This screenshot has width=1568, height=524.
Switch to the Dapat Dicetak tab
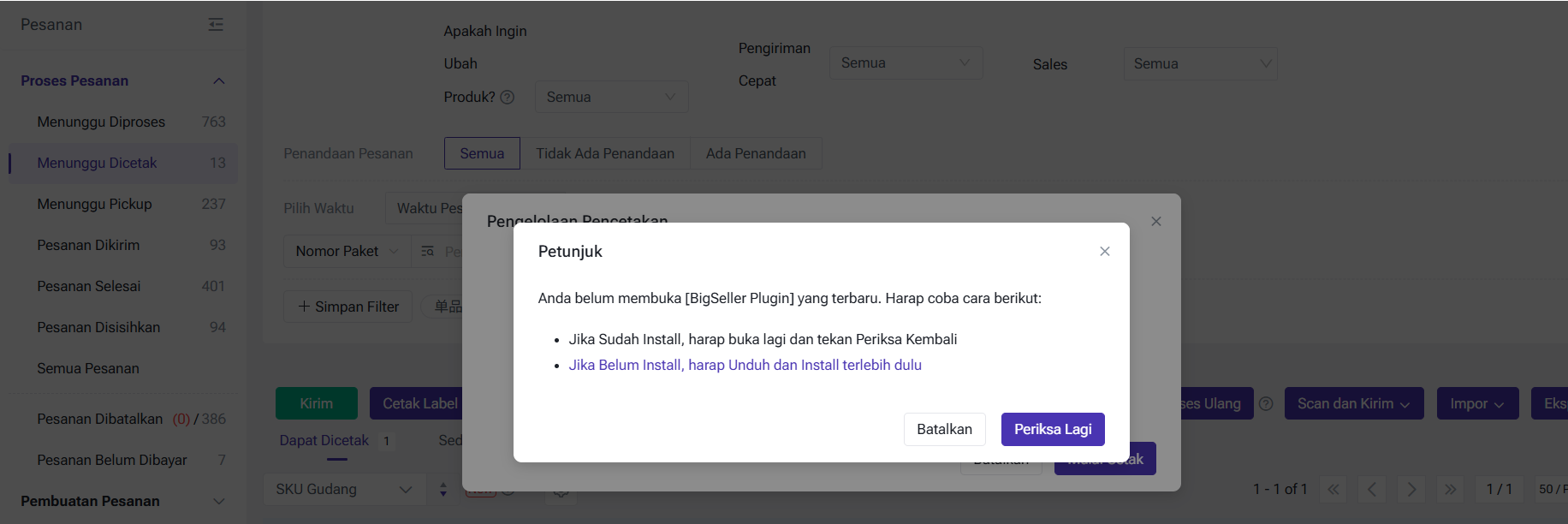[324, 440]
